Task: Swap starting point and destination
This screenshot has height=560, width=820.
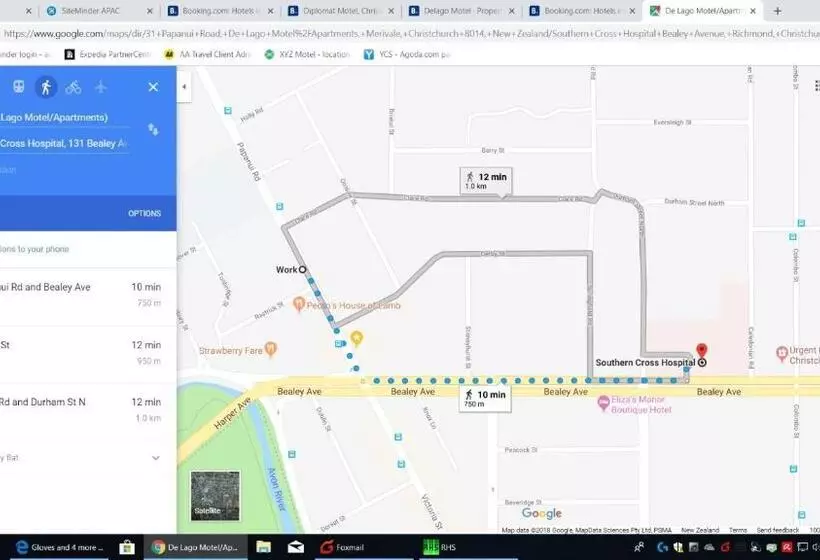Action: point(153,129)
